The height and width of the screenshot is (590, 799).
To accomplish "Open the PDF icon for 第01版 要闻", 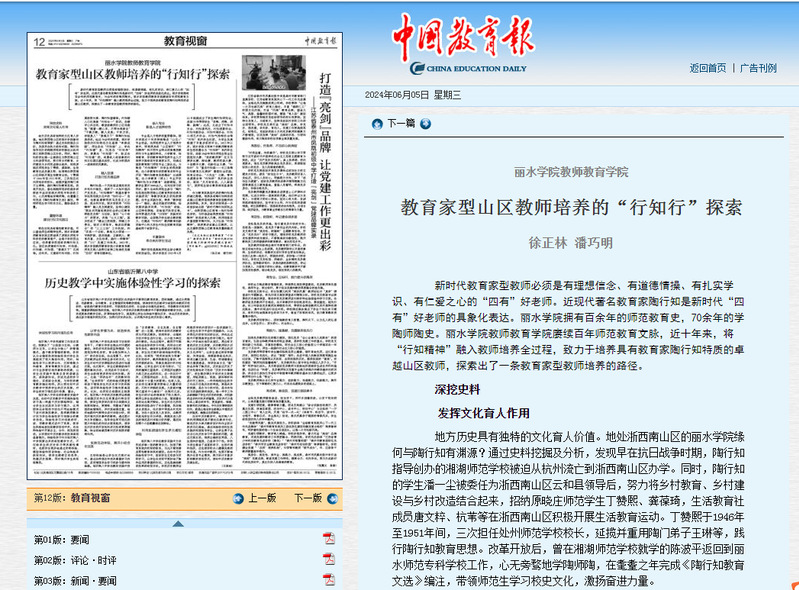I will pos(329,539).
